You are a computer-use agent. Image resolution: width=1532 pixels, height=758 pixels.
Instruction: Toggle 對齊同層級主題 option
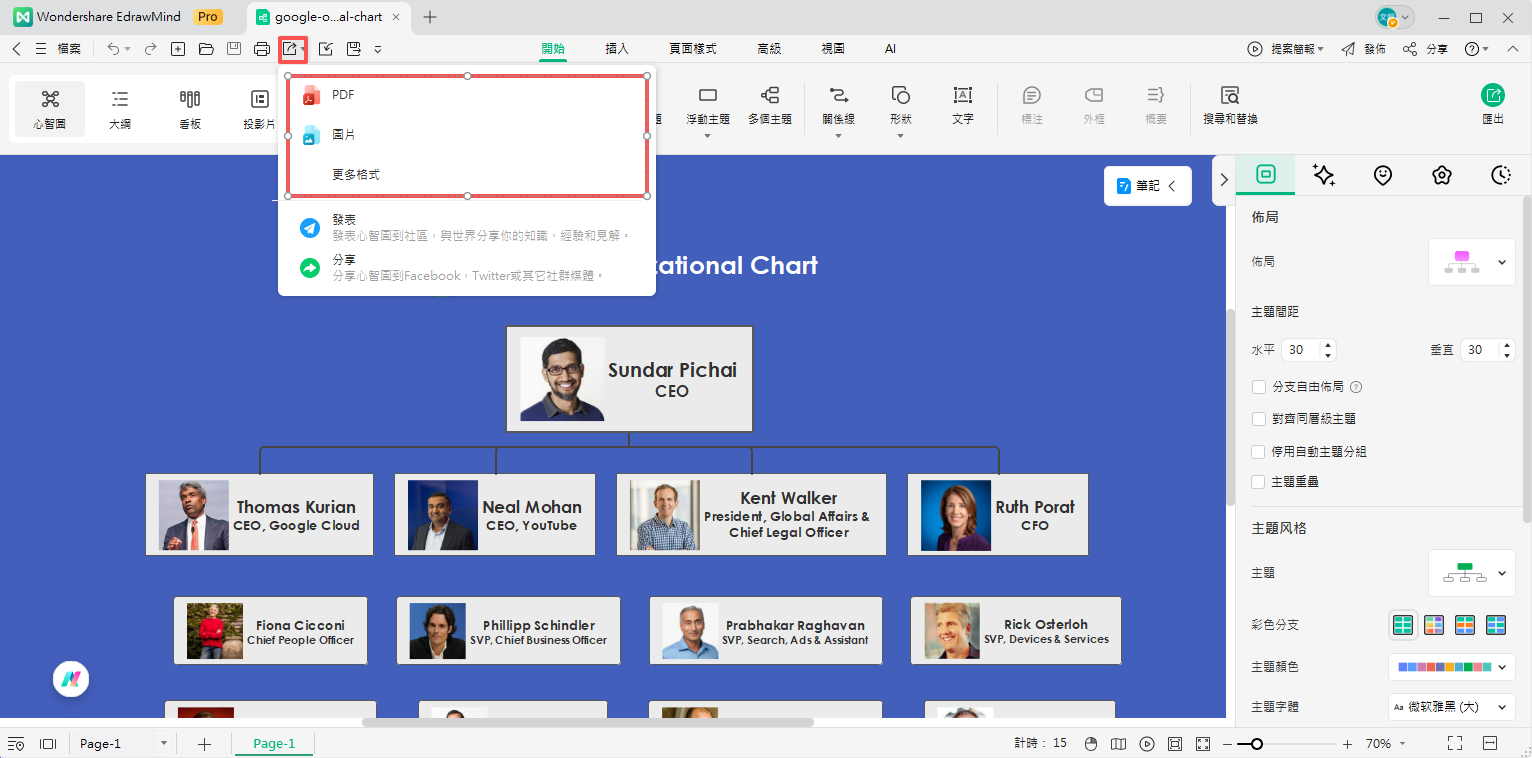point(1258,419)
